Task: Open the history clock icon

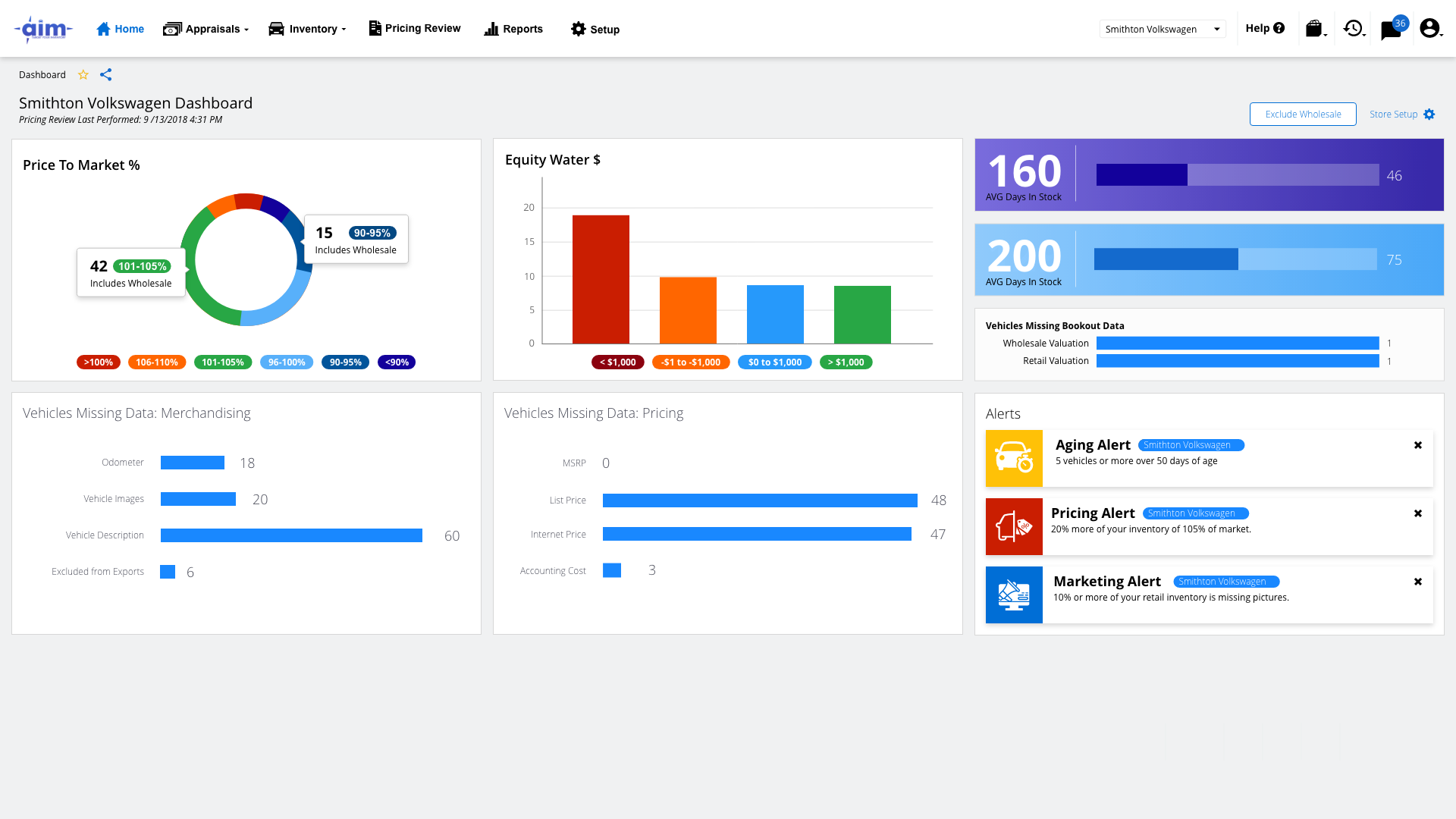Action: click(x=1353, y=29)
